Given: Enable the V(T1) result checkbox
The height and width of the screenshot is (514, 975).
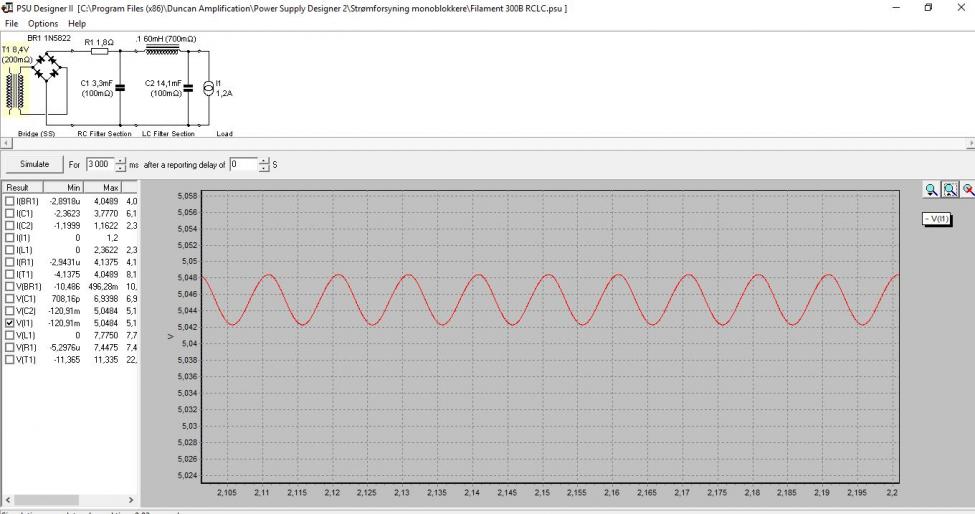Looking at the screenshot, I should point(9,359).
